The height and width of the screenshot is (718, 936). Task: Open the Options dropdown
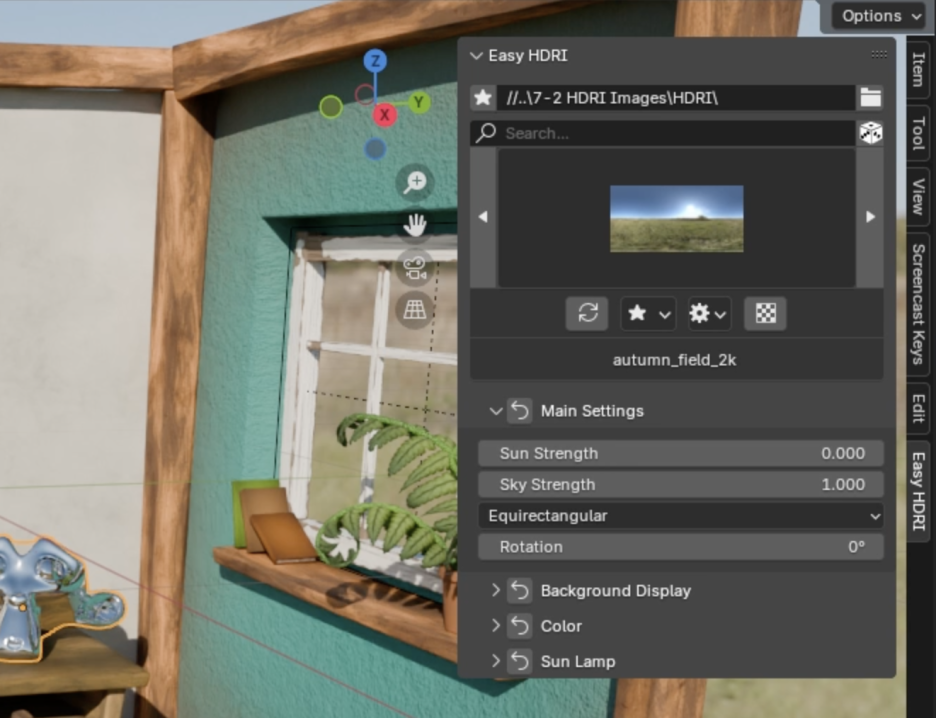click(880, 16)
